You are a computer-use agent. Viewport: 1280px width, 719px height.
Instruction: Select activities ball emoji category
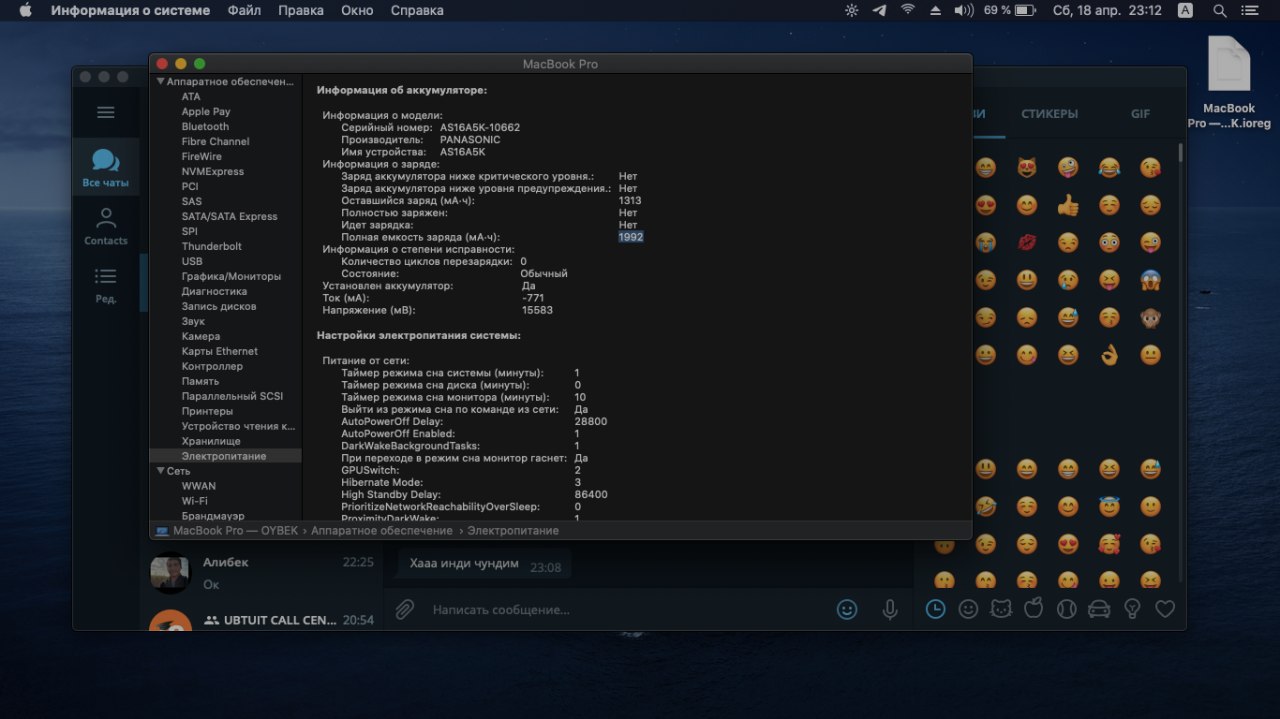(x=1067, y=608)
